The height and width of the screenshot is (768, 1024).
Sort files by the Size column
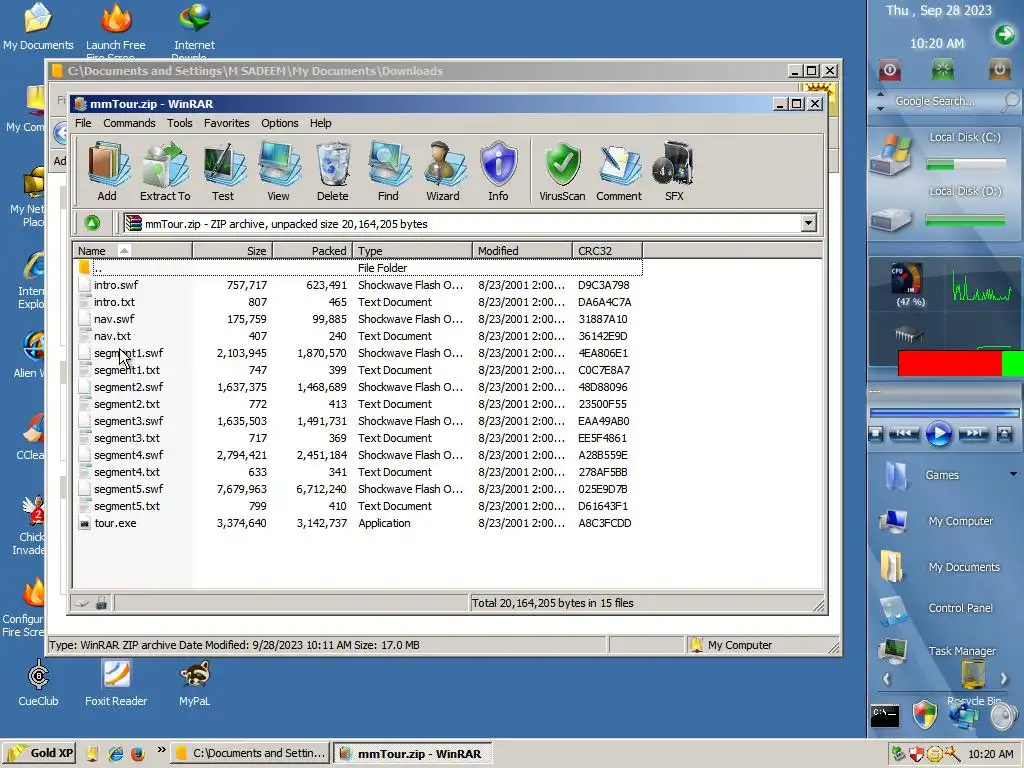point(232,251)
